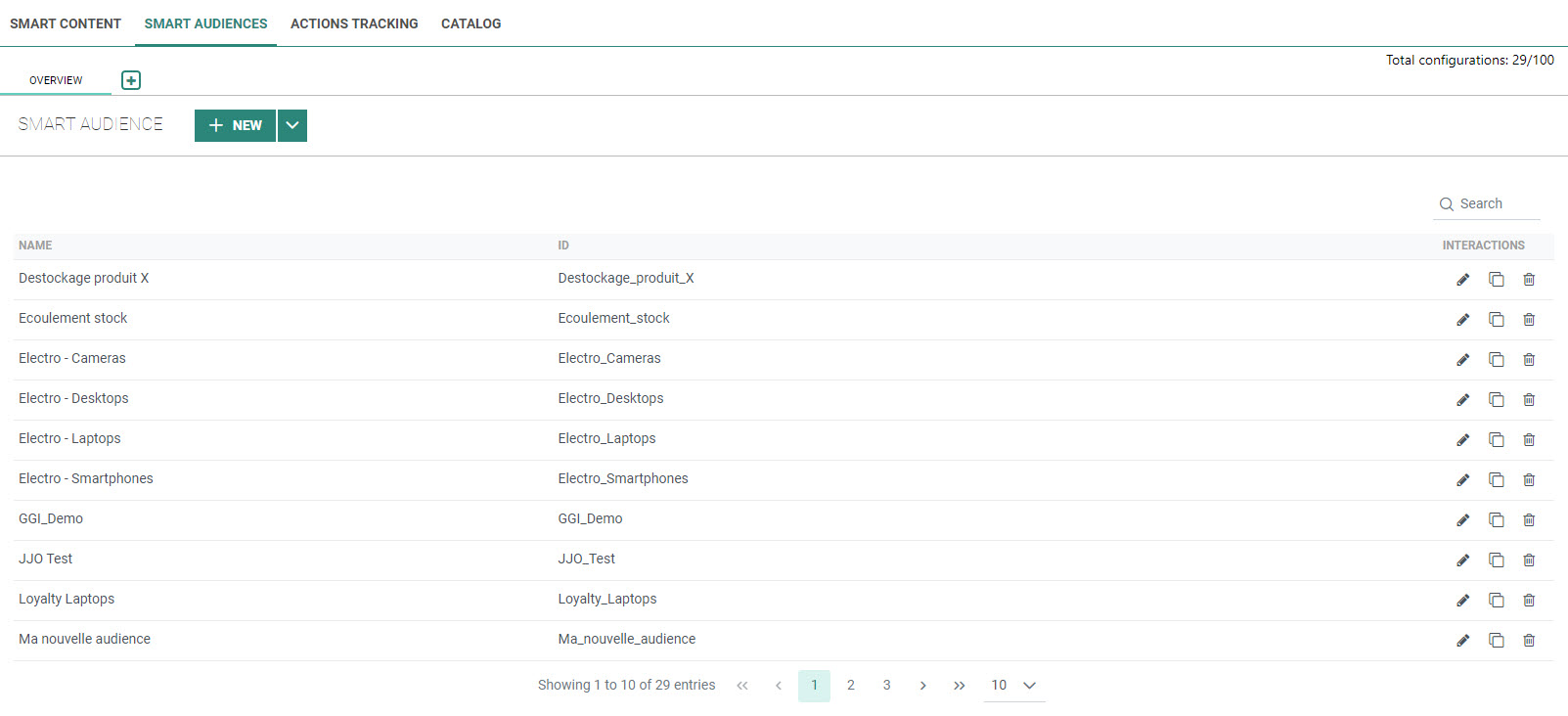The height and width of the screenshot is (716, 1568).
Task: Delete the Electro - Cameras audience
Action: 1529,360
